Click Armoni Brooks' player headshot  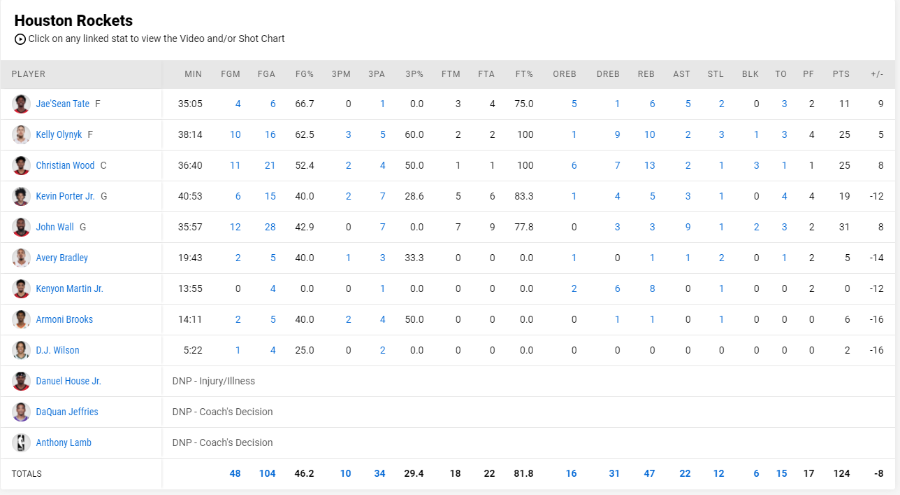(21, 319)
